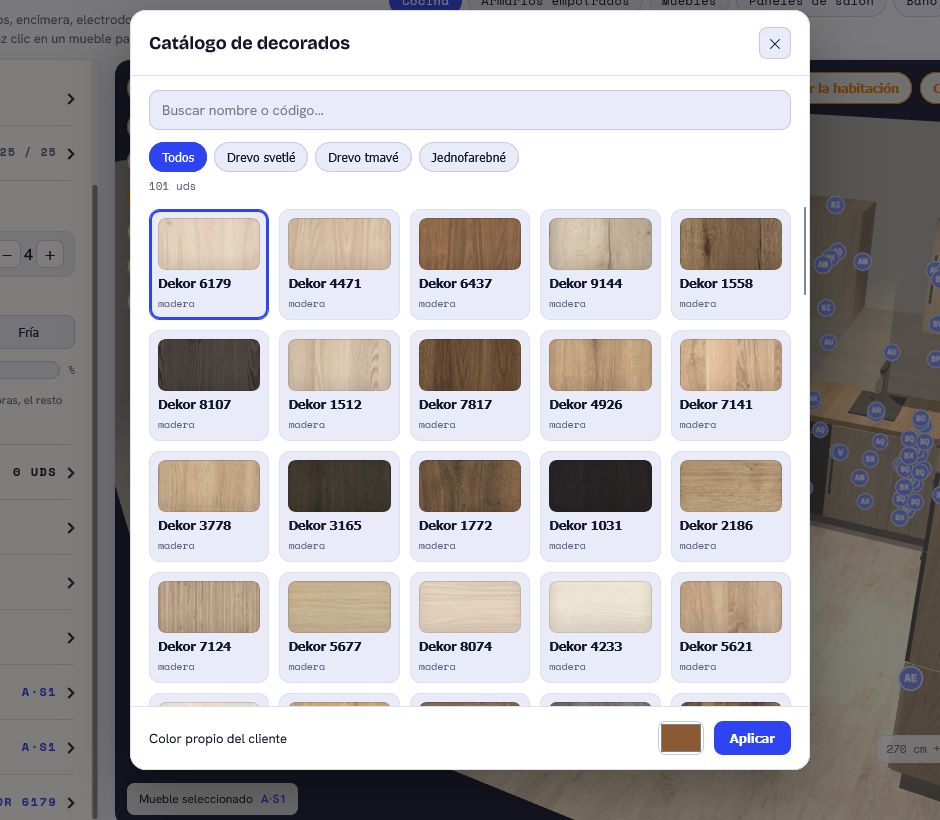The width and height of the screenshot is (940, 820).
Task: Close the Catálogo de decorados dialog
Action: (x=775, y=43)
